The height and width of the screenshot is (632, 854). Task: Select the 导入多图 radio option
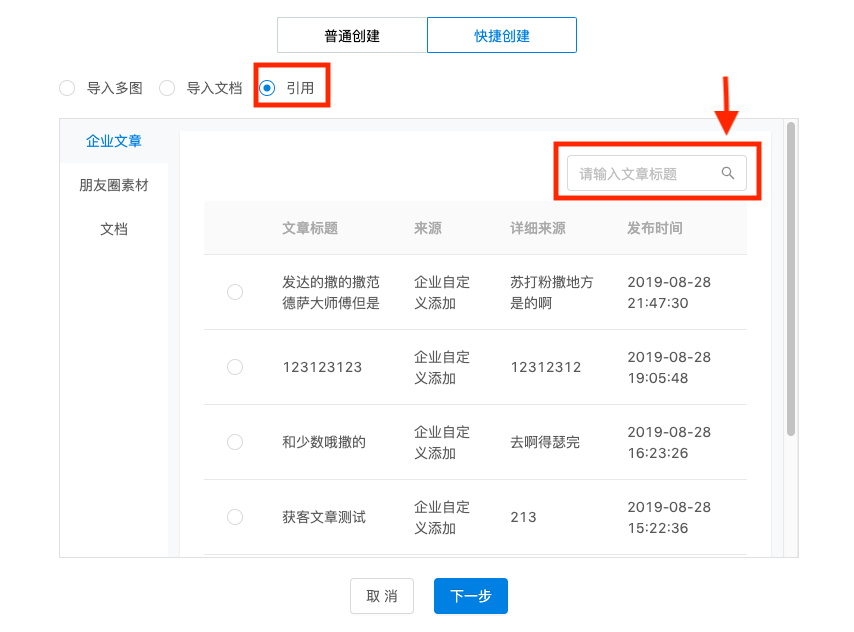click(x=67, y=88)
